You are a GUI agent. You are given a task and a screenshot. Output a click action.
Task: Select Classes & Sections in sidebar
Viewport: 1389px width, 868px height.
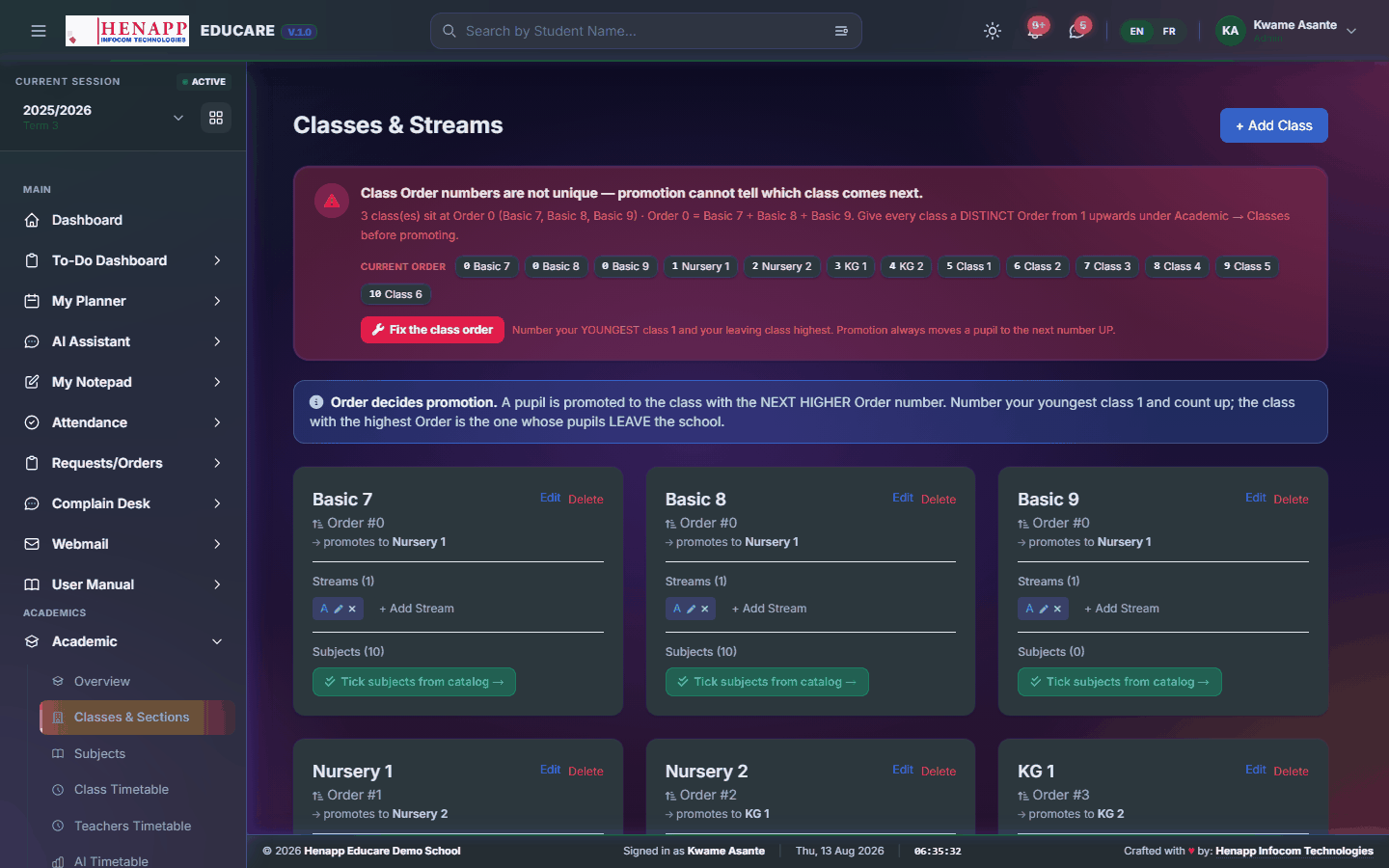(x=137, y=718)
